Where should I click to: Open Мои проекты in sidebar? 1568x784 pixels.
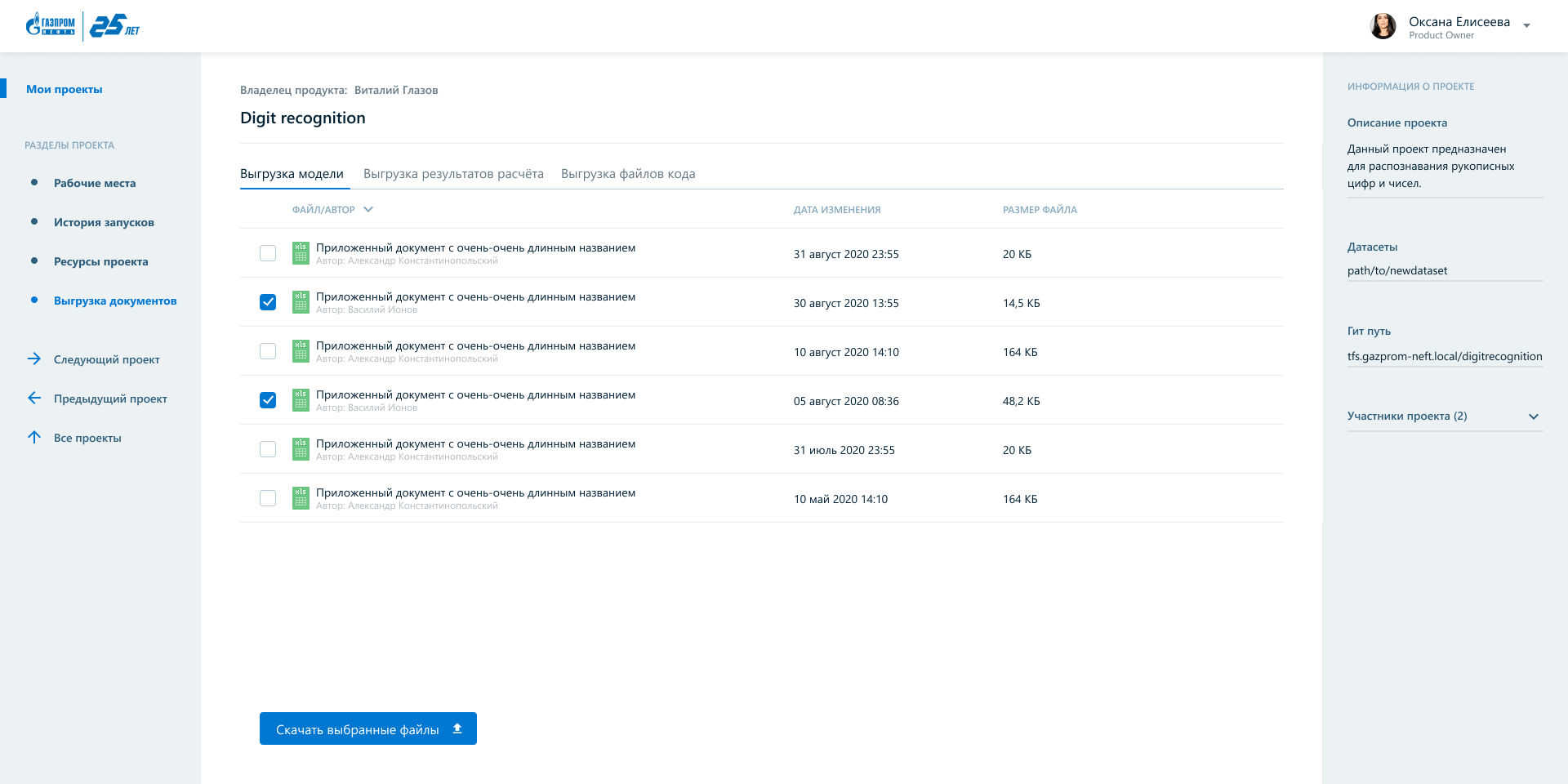[65, 90]
